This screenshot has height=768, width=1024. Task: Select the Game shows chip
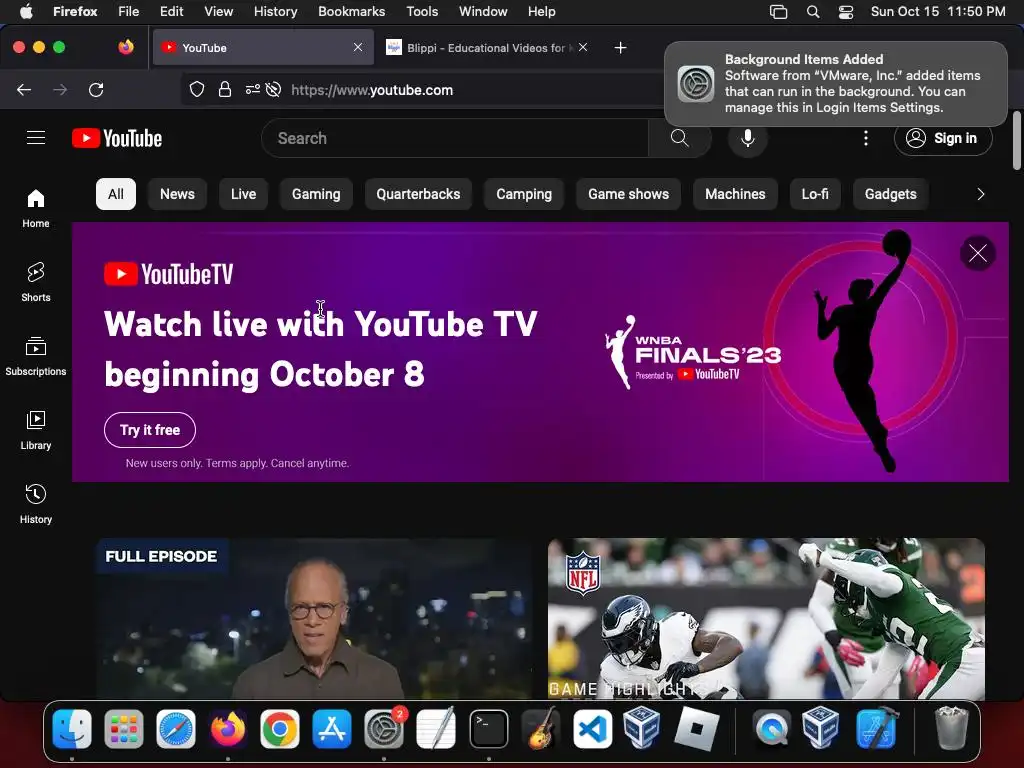[x=628, y=194]
